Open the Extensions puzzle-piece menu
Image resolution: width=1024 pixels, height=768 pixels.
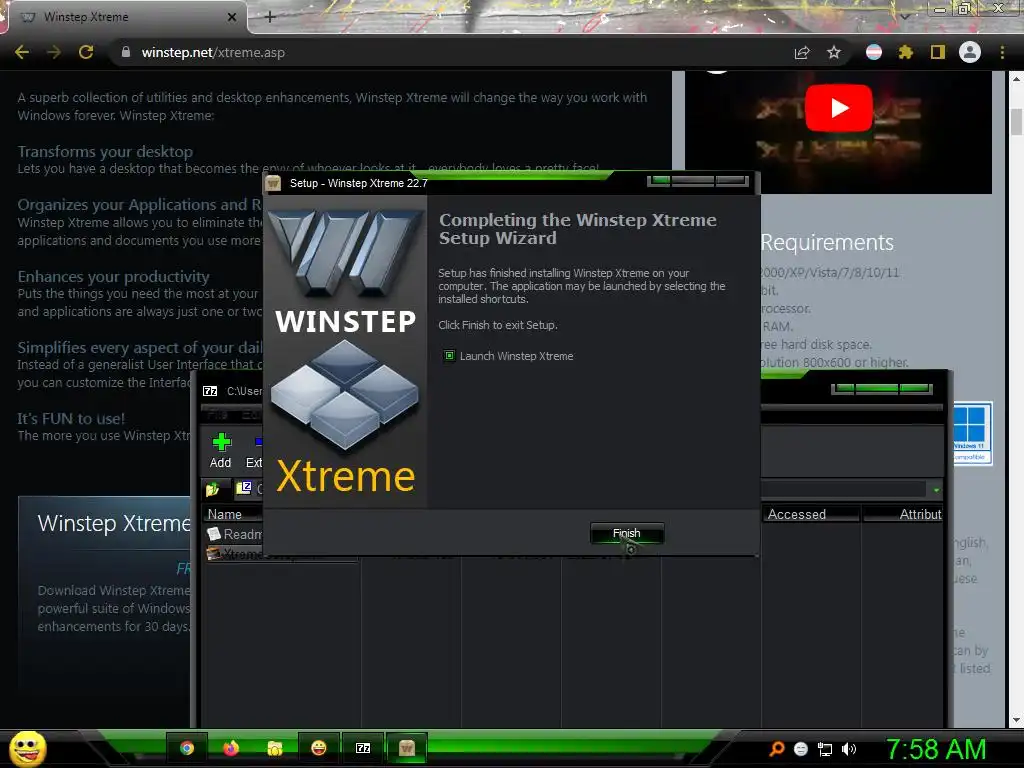pos(905,52)
